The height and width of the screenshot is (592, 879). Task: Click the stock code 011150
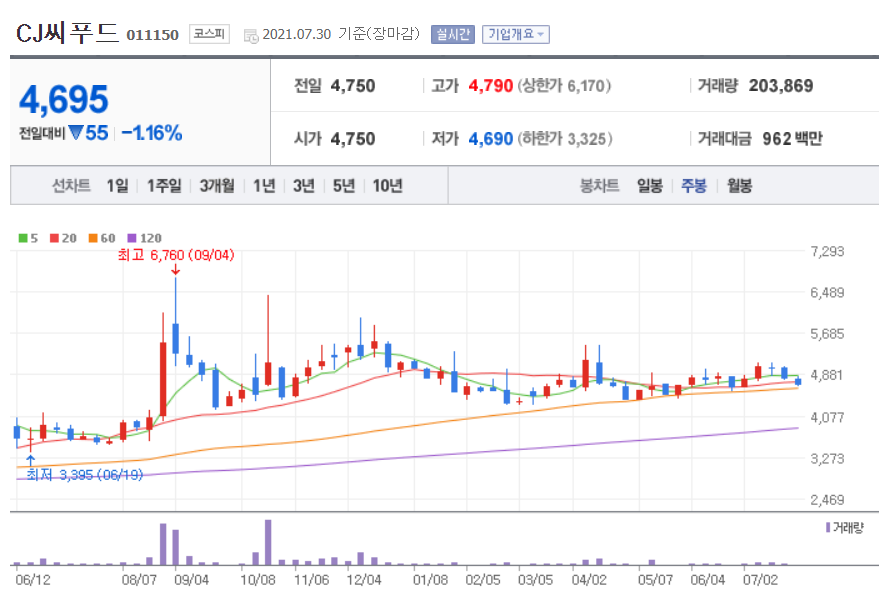coord(152,35)
